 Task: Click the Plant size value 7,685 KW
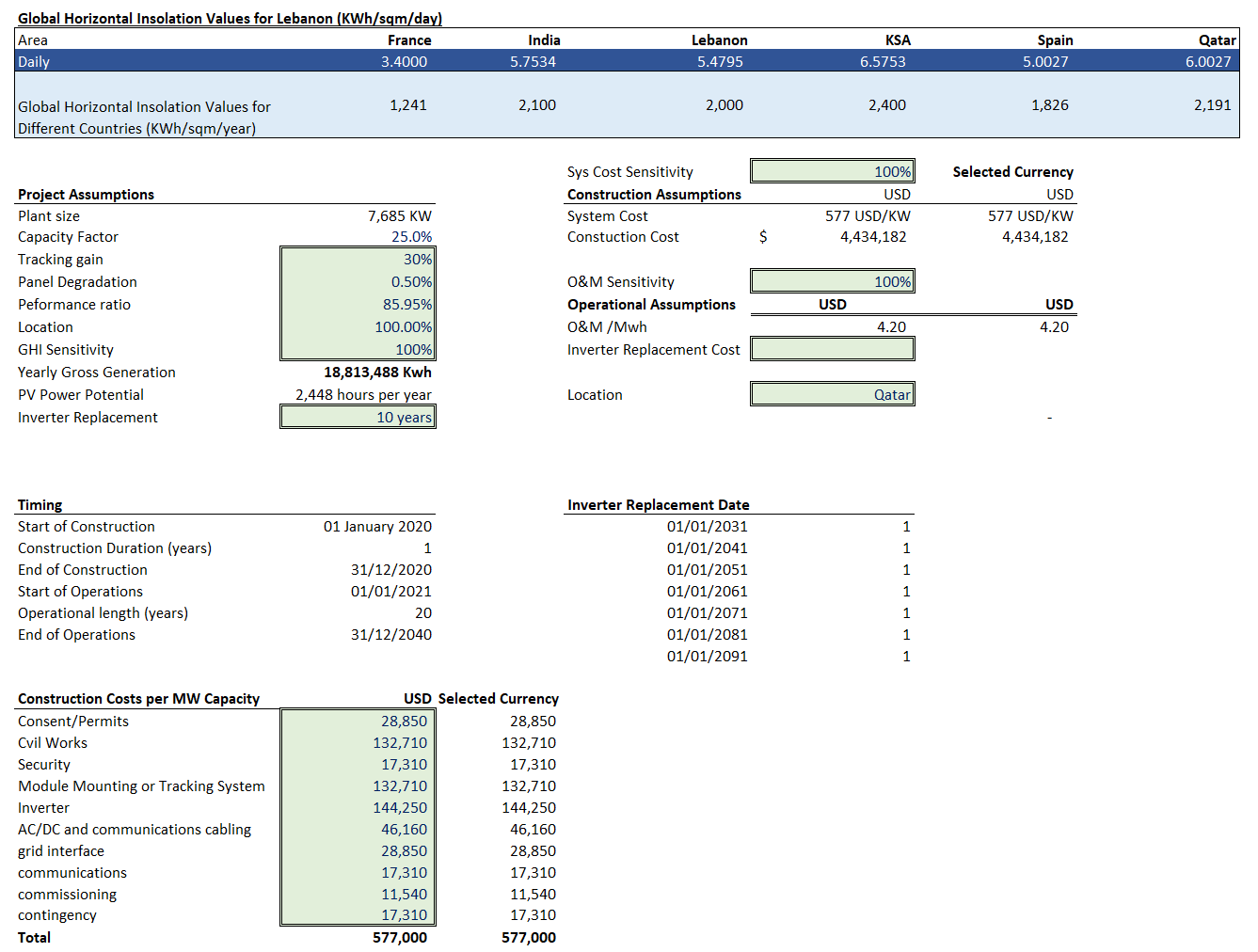point(400,215)
